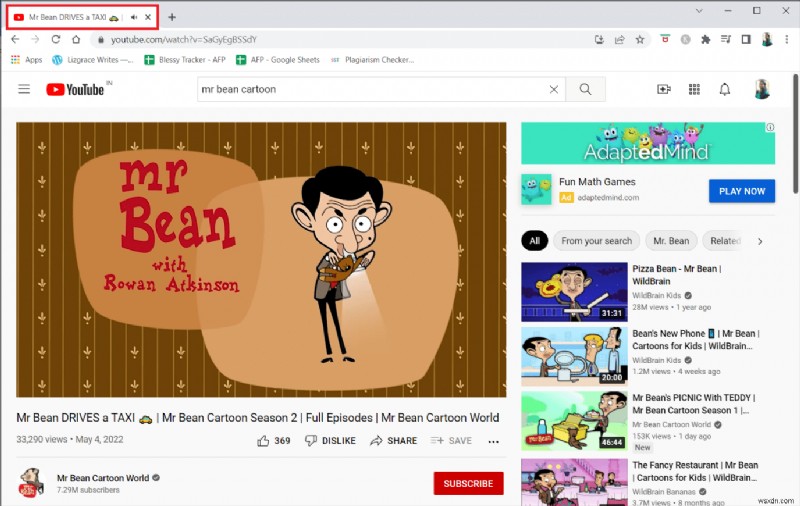Open the YouTube account avatar menu

click(x=762, y=89)
